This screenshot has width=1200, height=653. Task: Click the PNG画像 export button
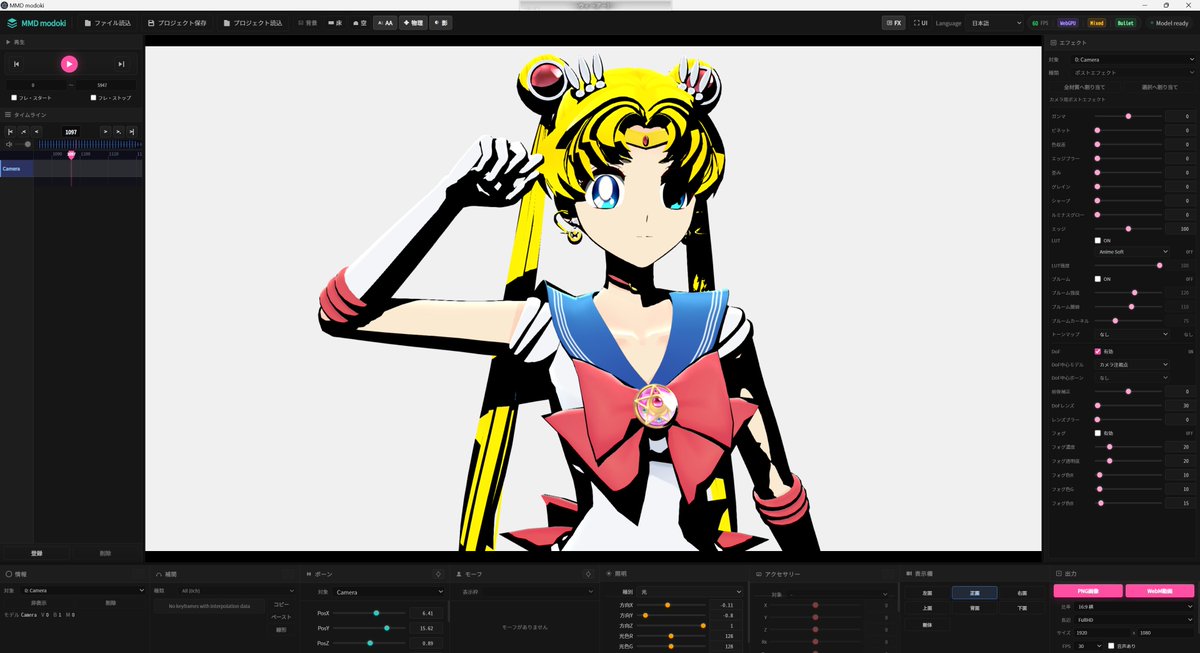tap(1087, 591)
